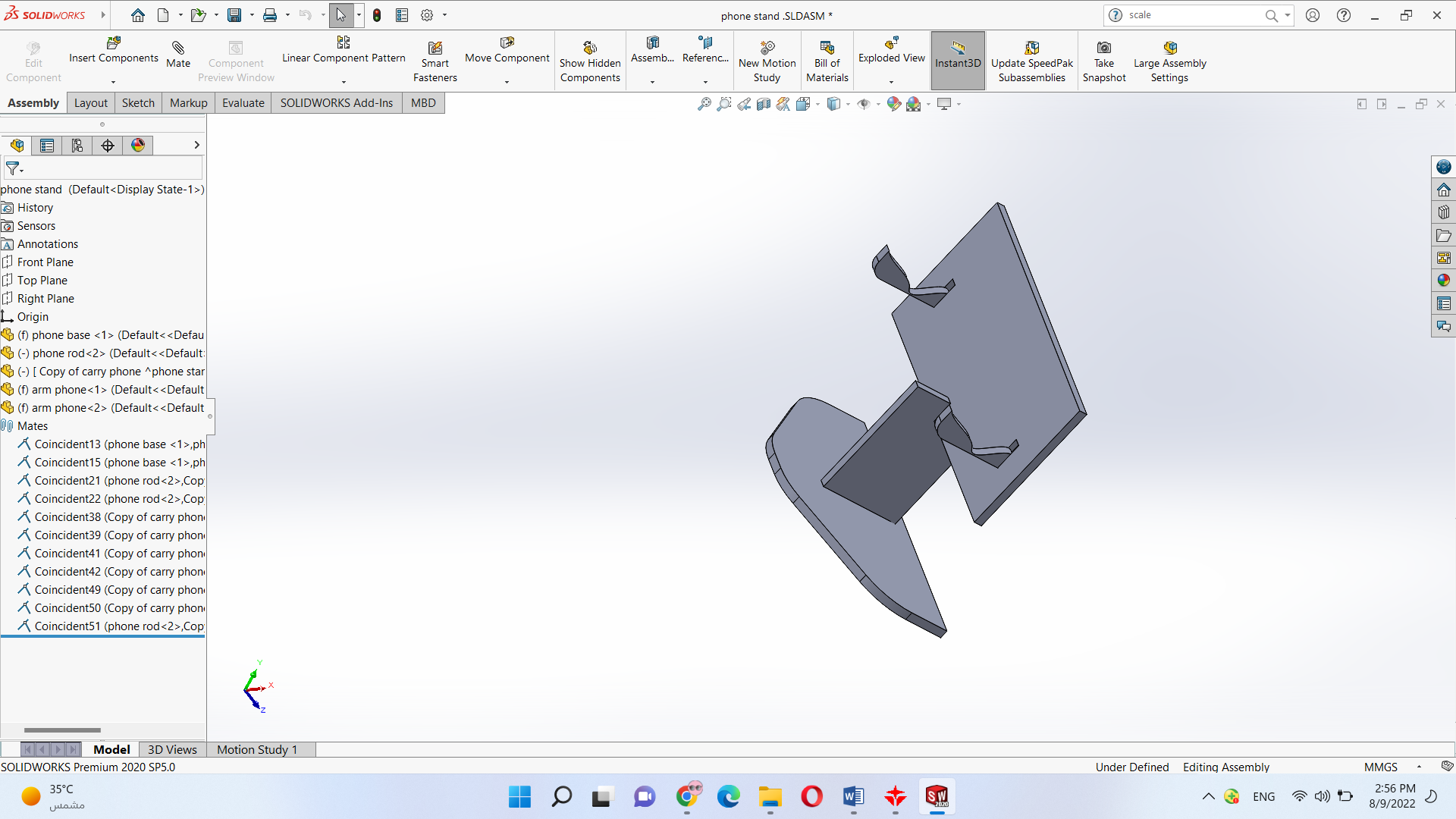1456x819 pixels.
Task: Click the Rebuild traffic light icon
Action: point(377,15)
